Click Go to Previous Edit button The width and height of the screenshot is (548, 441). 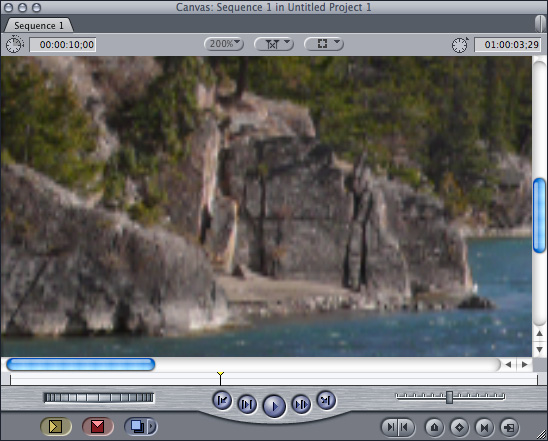222,400
